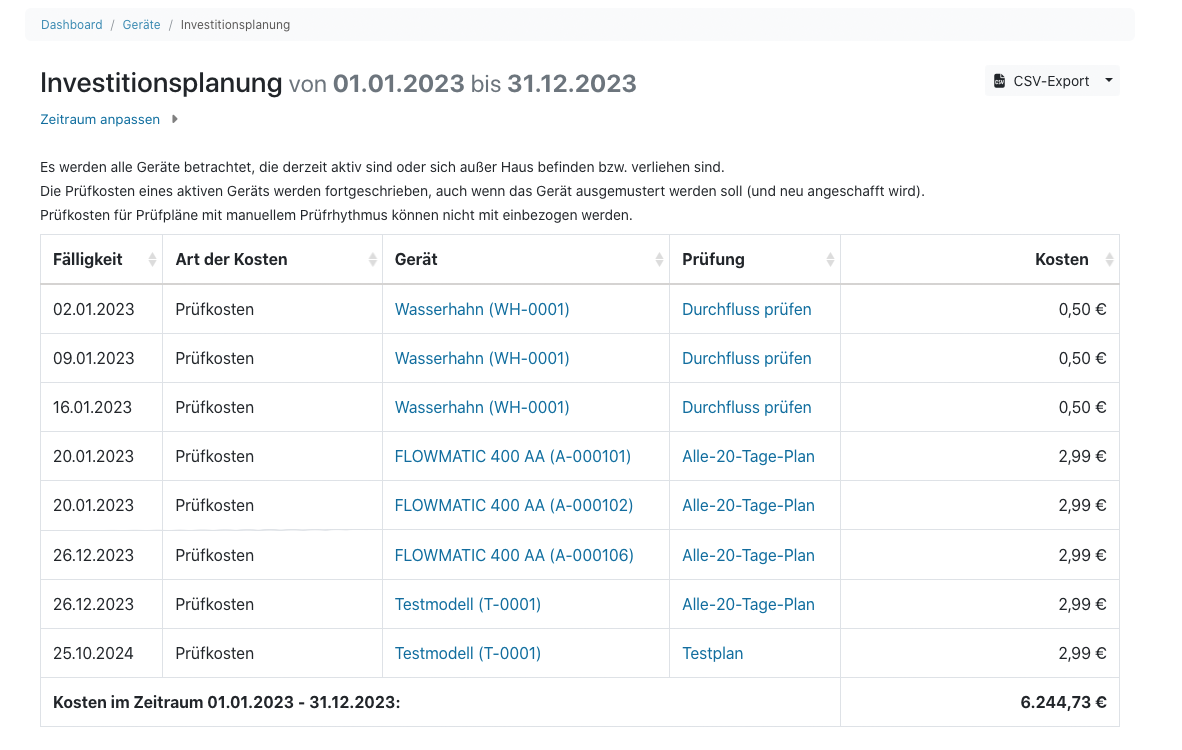This screenshot has height=750, width=1182.
Task: Open Durchfluss prüfen in 16.01.2023 row
Action: click(746, 407)
